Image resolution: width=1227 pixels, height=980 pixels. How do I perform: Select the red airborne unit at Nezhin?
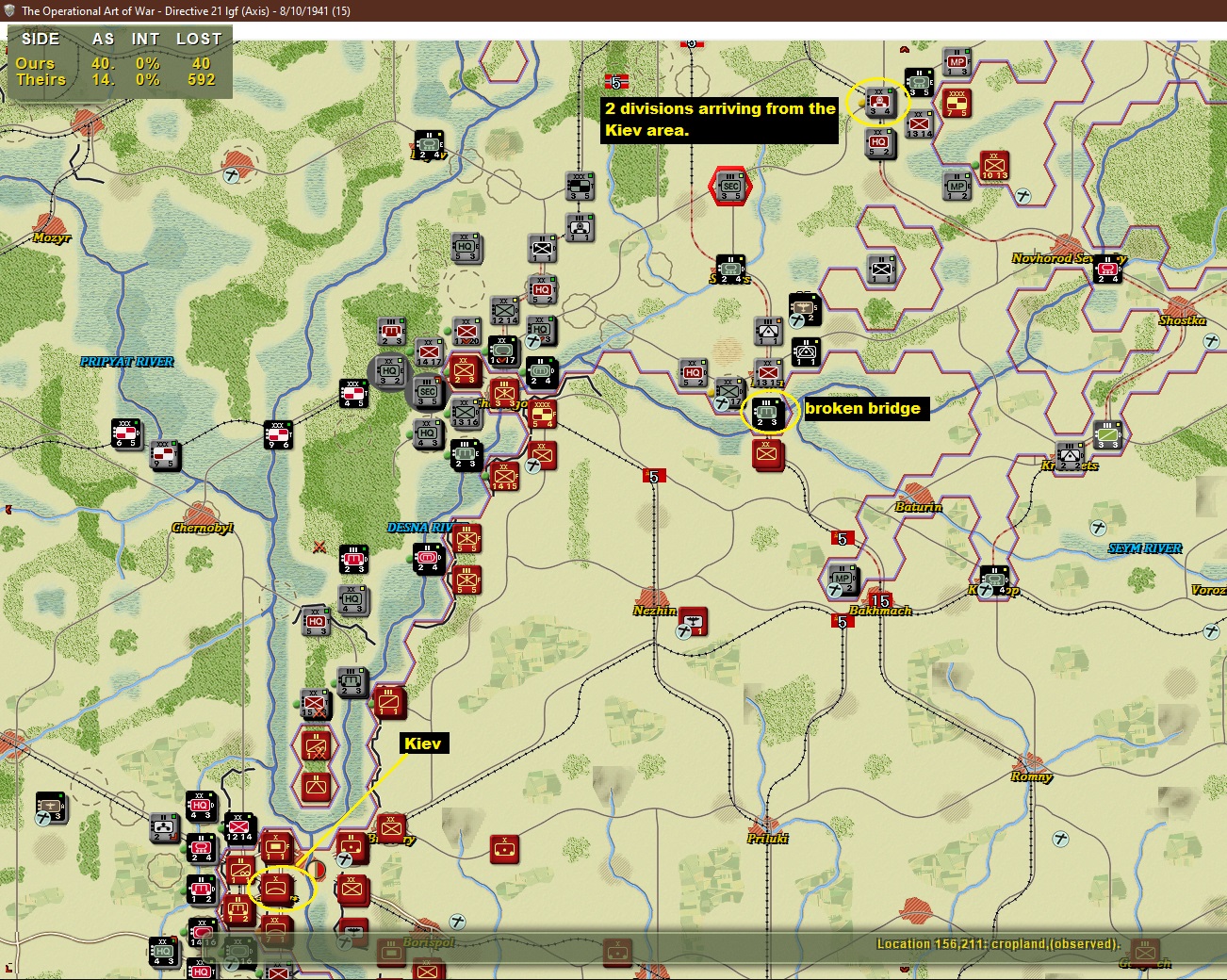[x=694, y=620]
